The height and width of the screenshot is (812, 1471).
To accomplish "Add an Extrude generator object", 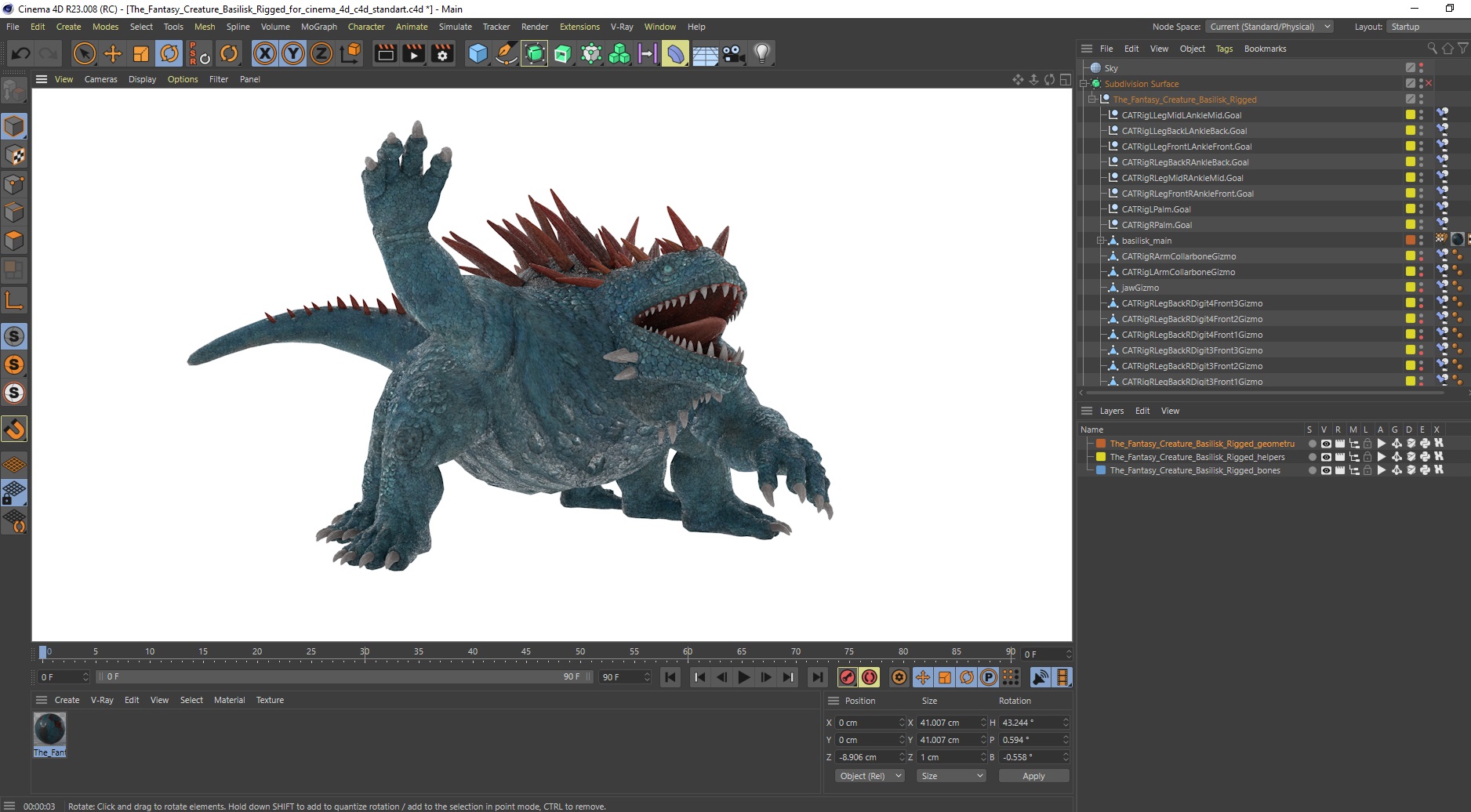I will tap(562, 53).
